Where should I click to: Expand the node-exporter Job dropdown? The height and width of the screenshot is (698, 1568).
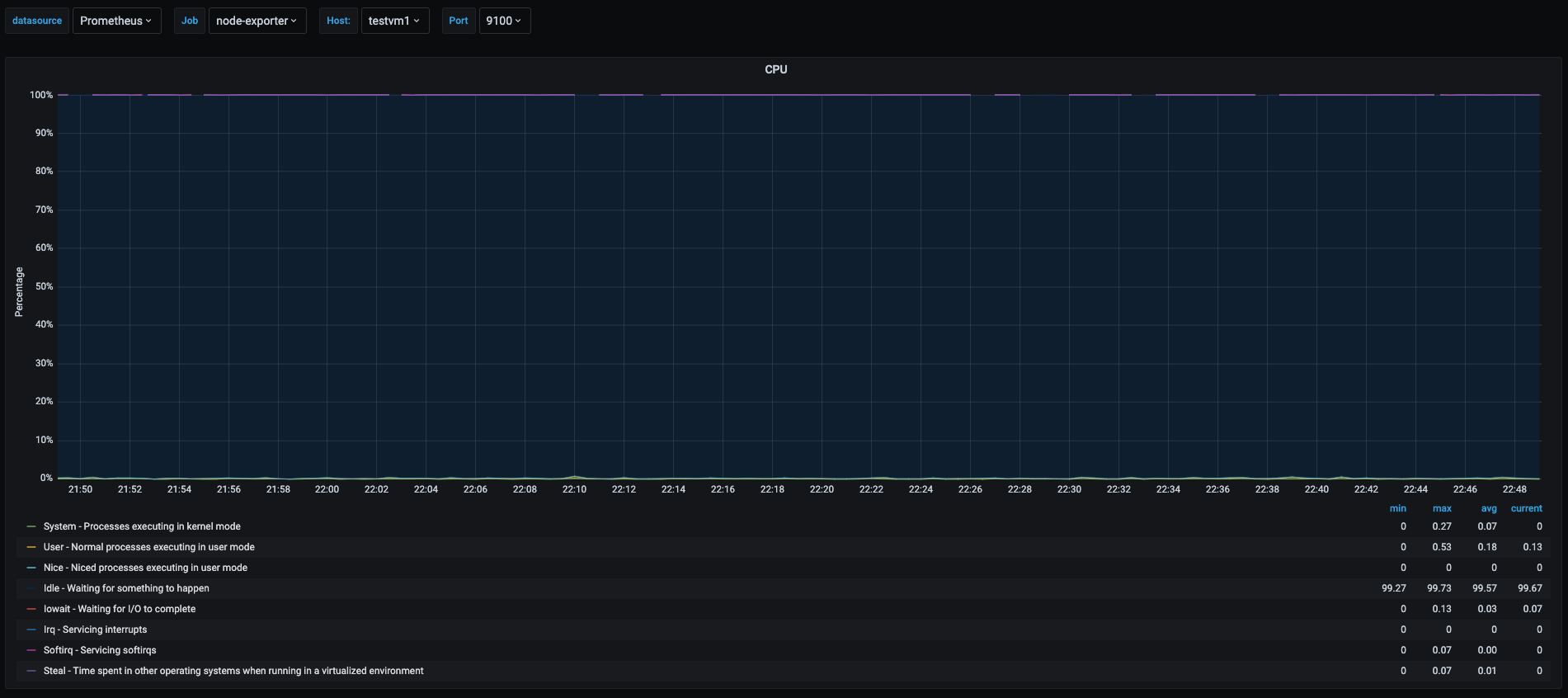257,21
